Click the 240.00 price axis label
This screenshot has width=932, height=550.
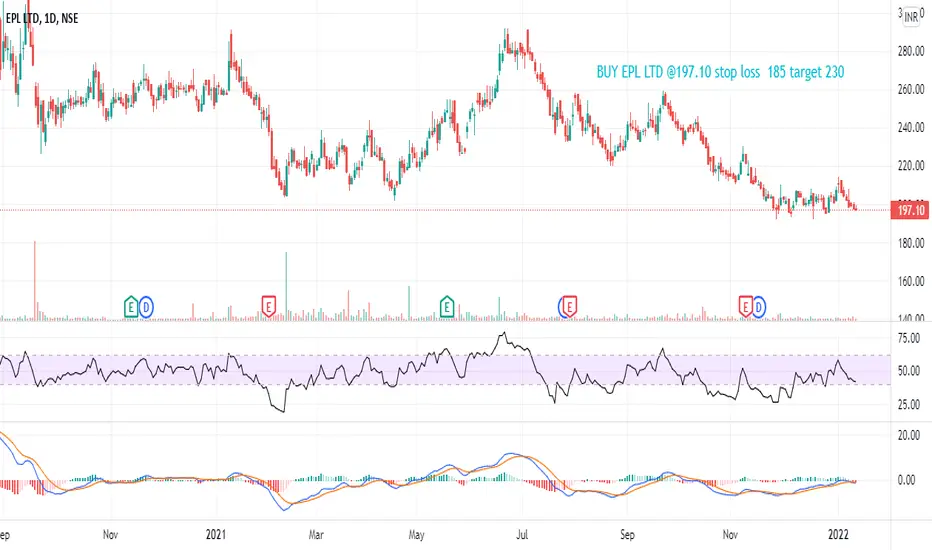coord(911,127)
